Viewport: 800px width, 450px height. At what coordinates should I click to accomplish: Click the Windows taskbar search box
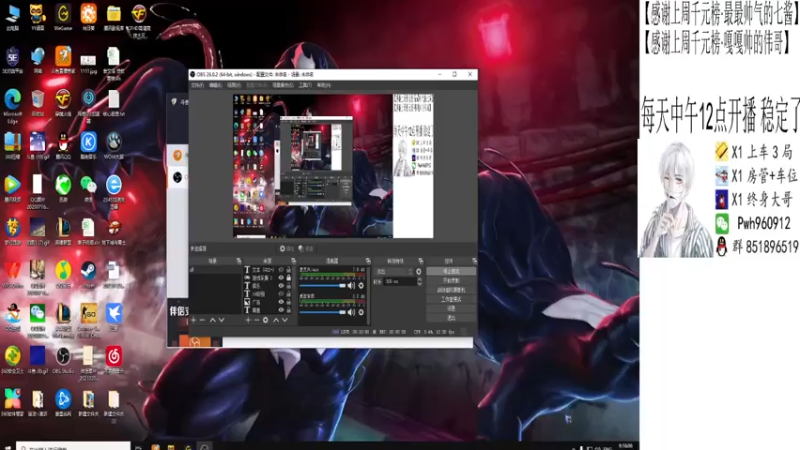pyautogui.click(x=73, y=446)
